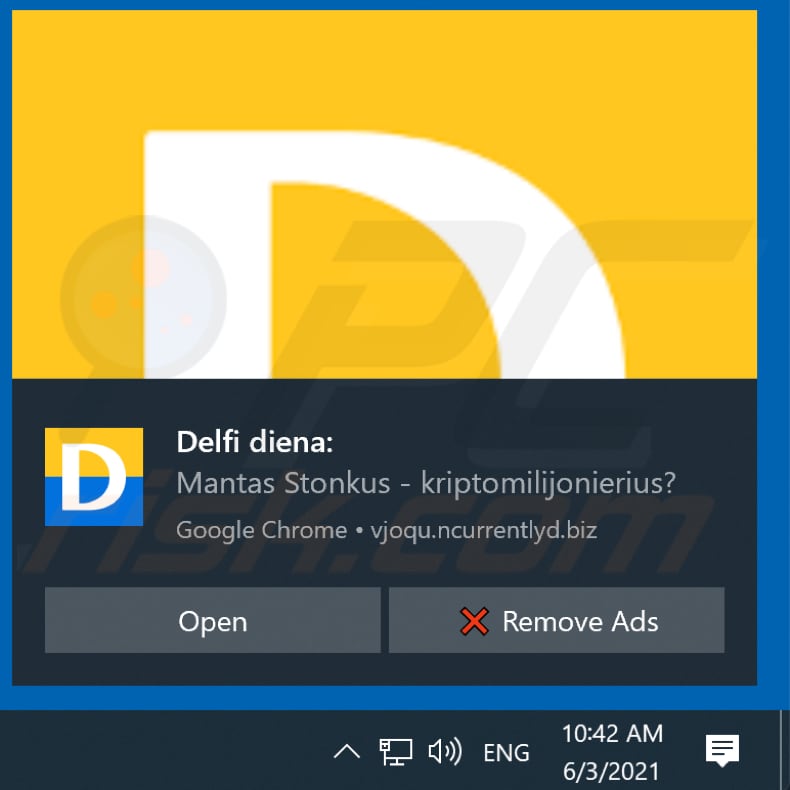Open the Action Center notification icon
The image size is (790, 790).
(722, 751)
